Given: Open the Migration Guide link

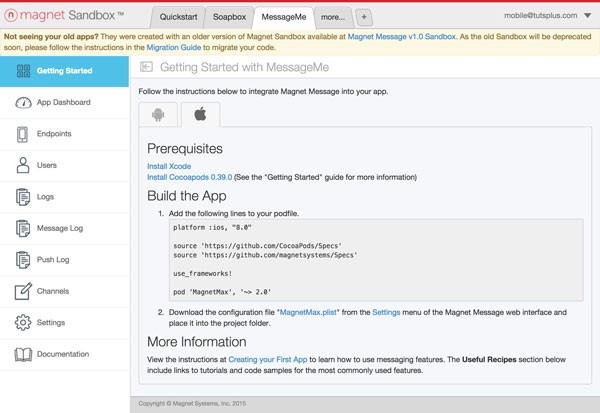Looking at the screenshot, I should coord(174,47).
